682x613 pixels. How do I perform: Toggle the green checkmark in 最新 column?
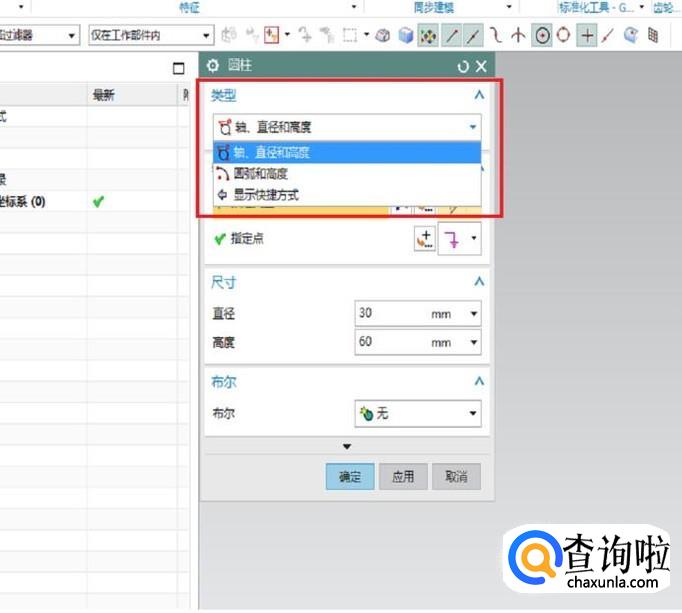[x=98, y=201]
